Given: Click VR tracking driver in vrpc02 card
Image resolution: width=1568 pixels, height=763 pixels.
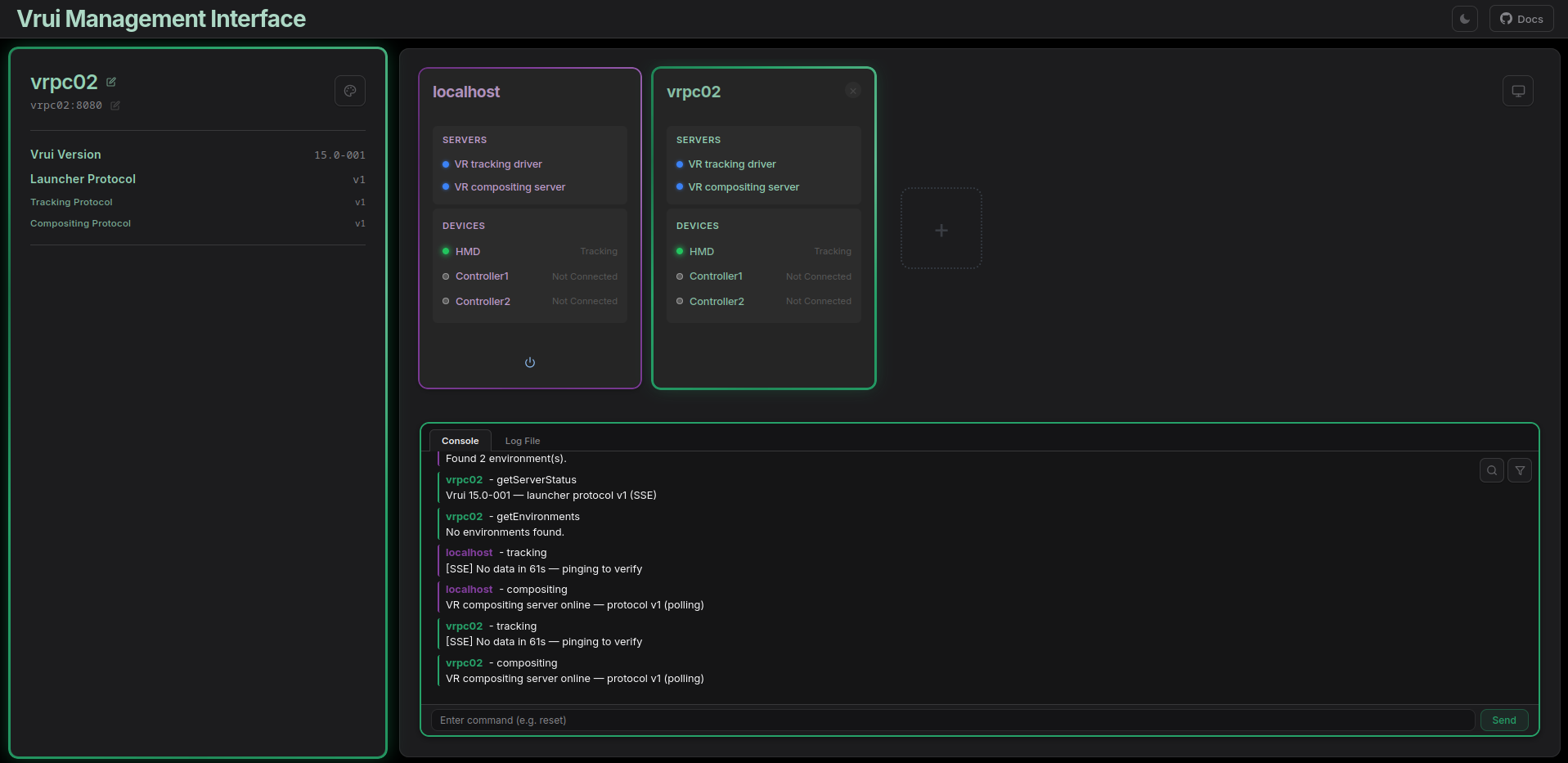Looking at the screenshot, I should (x=732, y=164).
